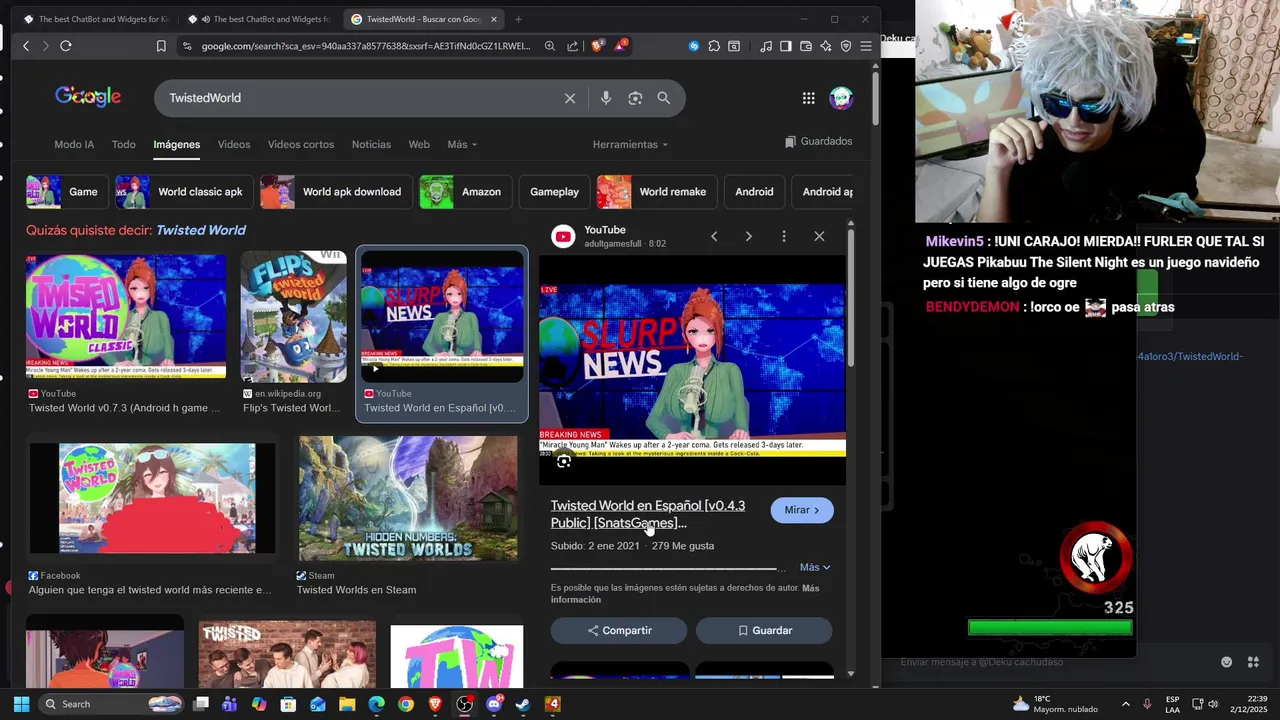The height and width of the screenshot is (720, 1280).
Task: Open Google Chrome from the taskbar
Action: [x=405, y=704]
